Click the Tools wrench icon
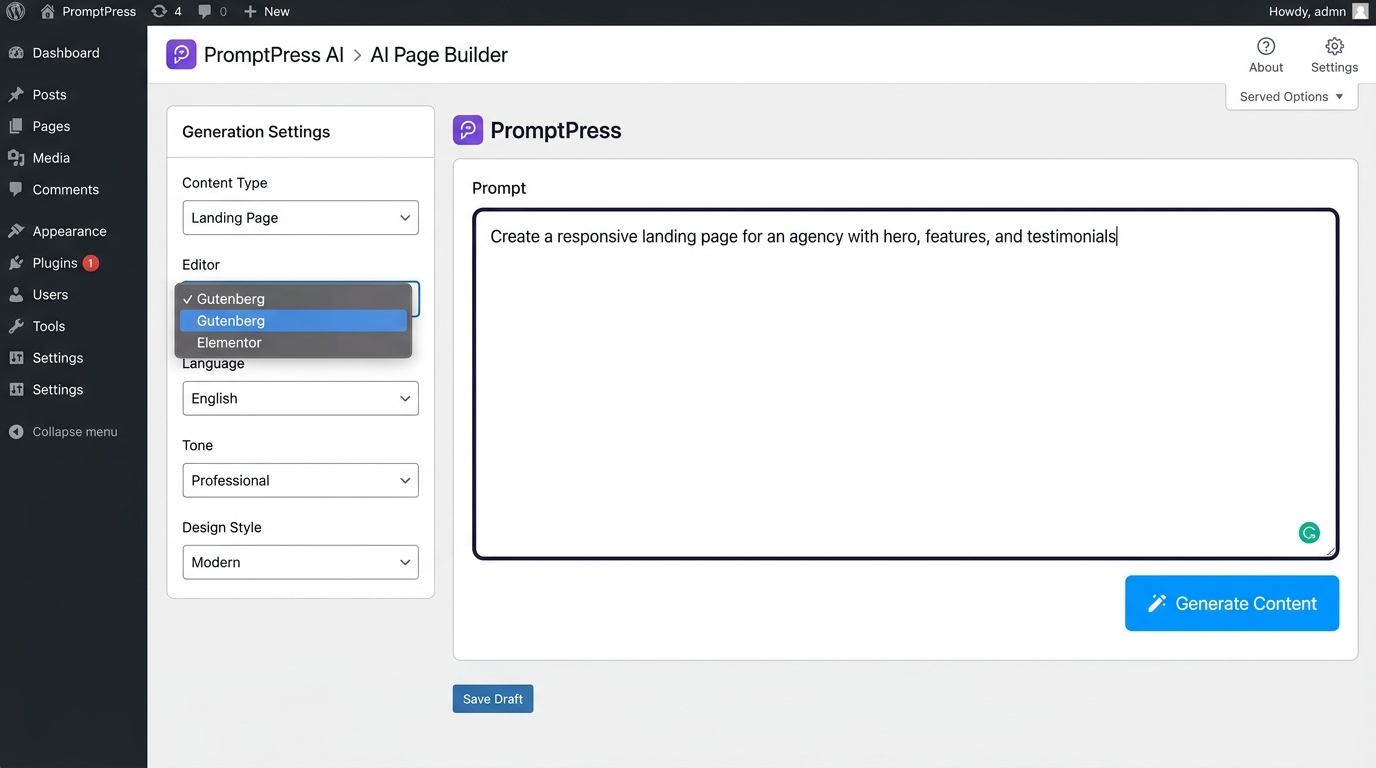Screen dimensions: 1376x768 [16, 326]
